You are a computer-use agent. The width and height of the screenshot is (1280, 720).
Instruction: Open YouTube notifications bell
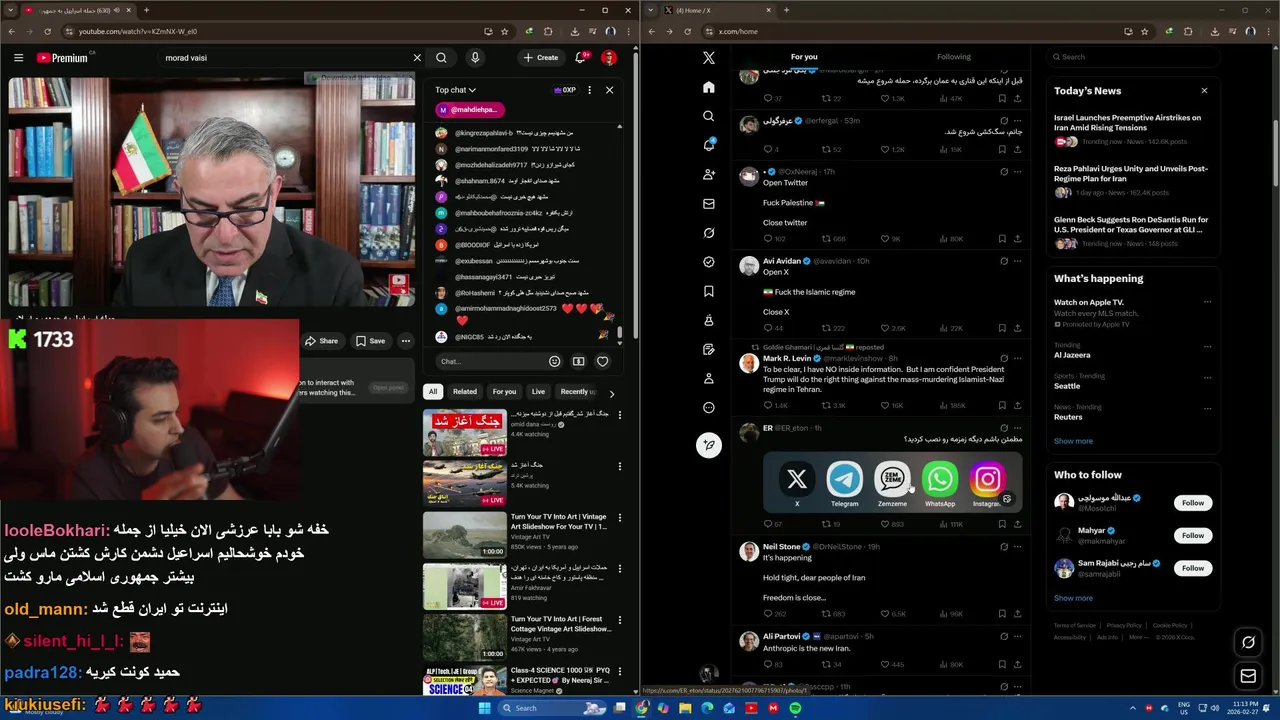click(x=580, y=58)
